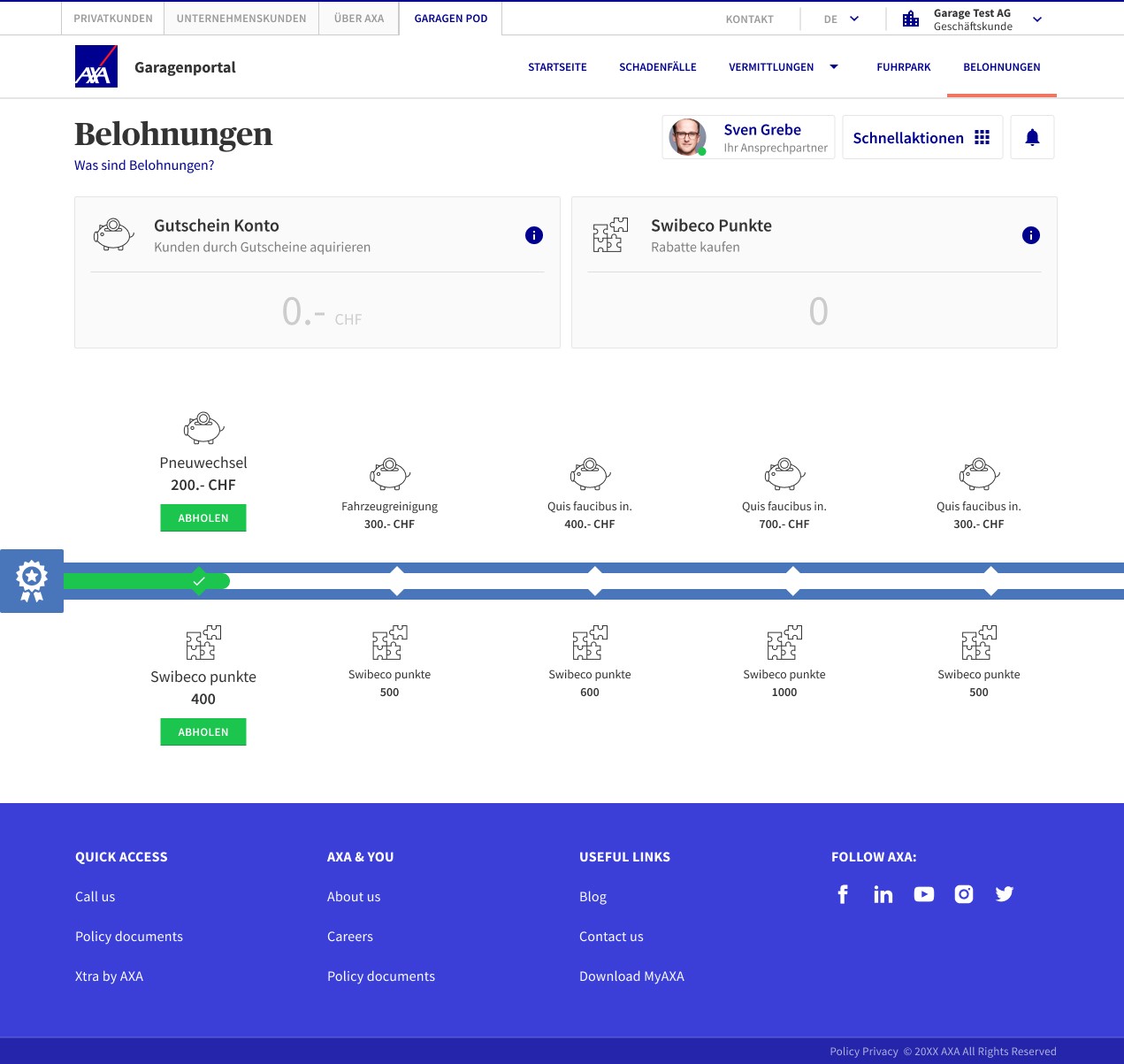This screenshot has height=1064, width=1124.
Task: Click Sven Grebe's profile photo
Action: point(687,137)
